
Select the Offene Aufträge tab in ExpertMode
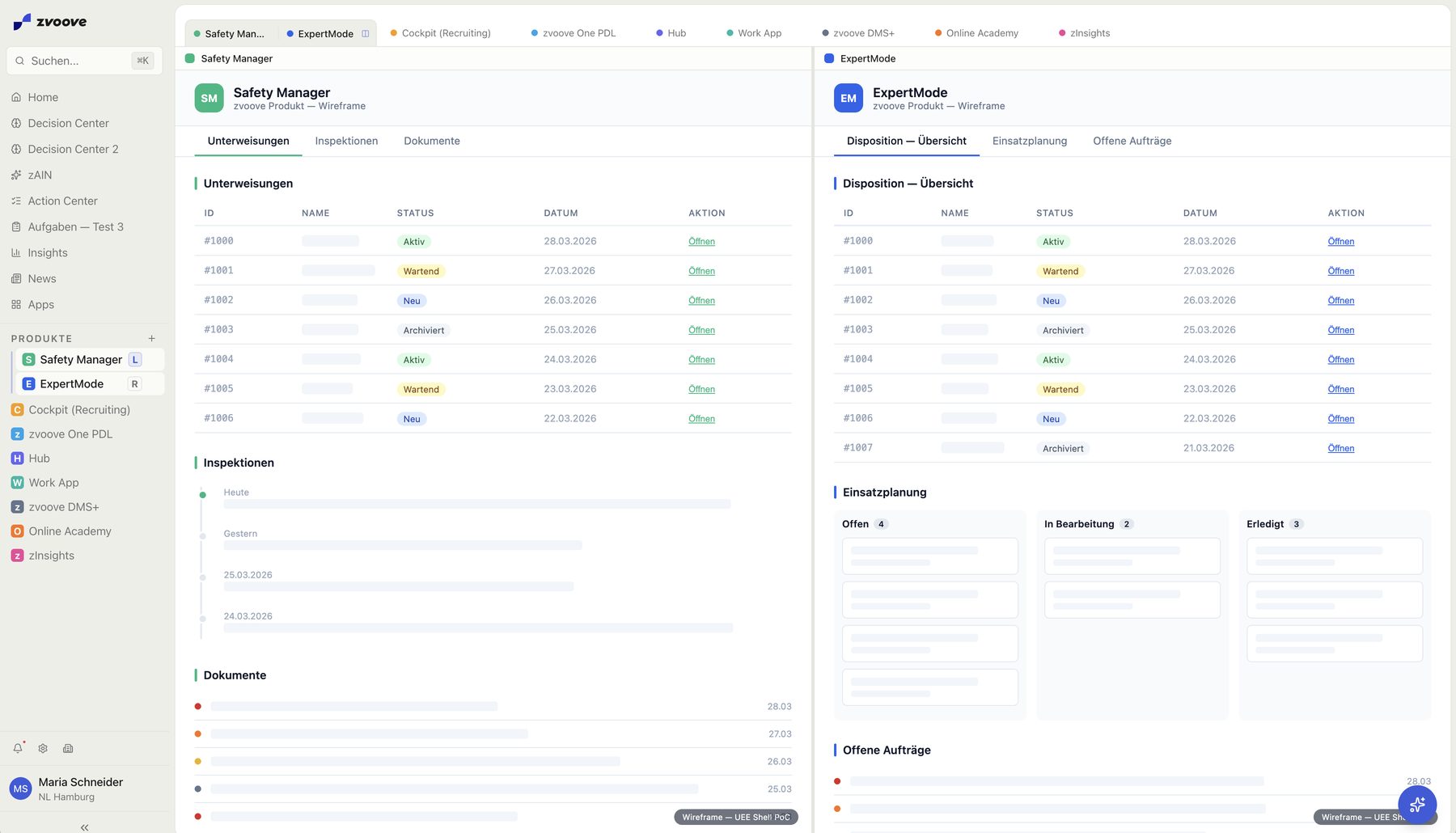click(1132, 141)
